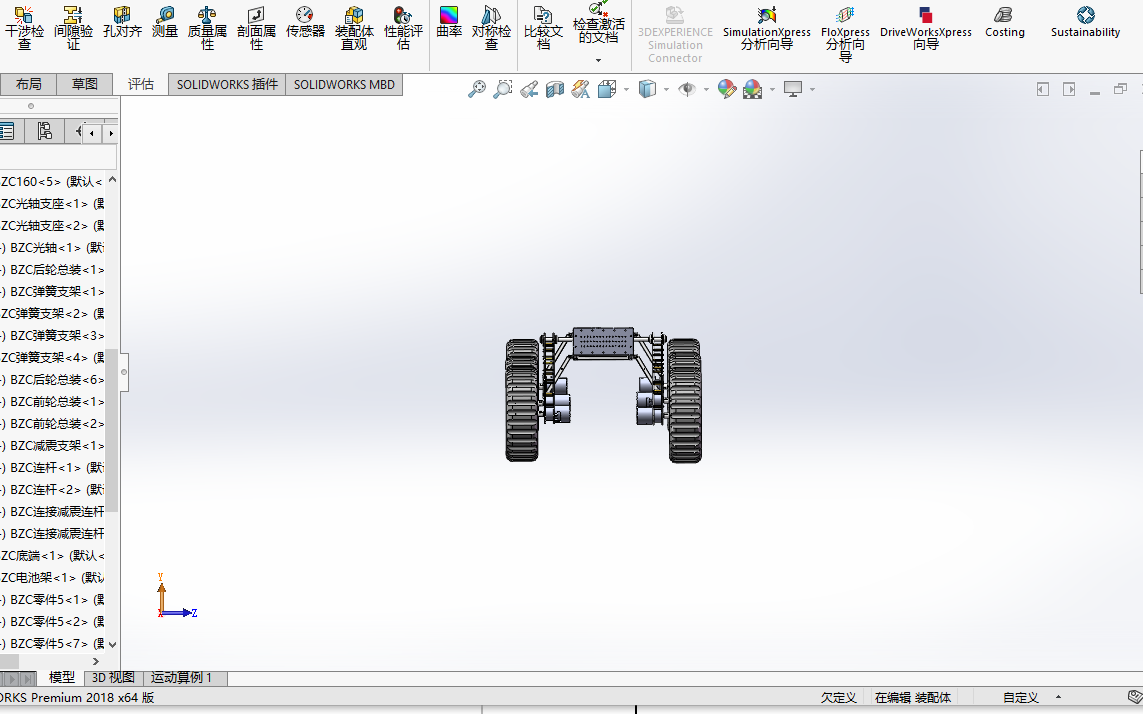The image size is (1143, 714).
Task: Select ZC电池架<1> tree item
Action: tap(52, 577)
